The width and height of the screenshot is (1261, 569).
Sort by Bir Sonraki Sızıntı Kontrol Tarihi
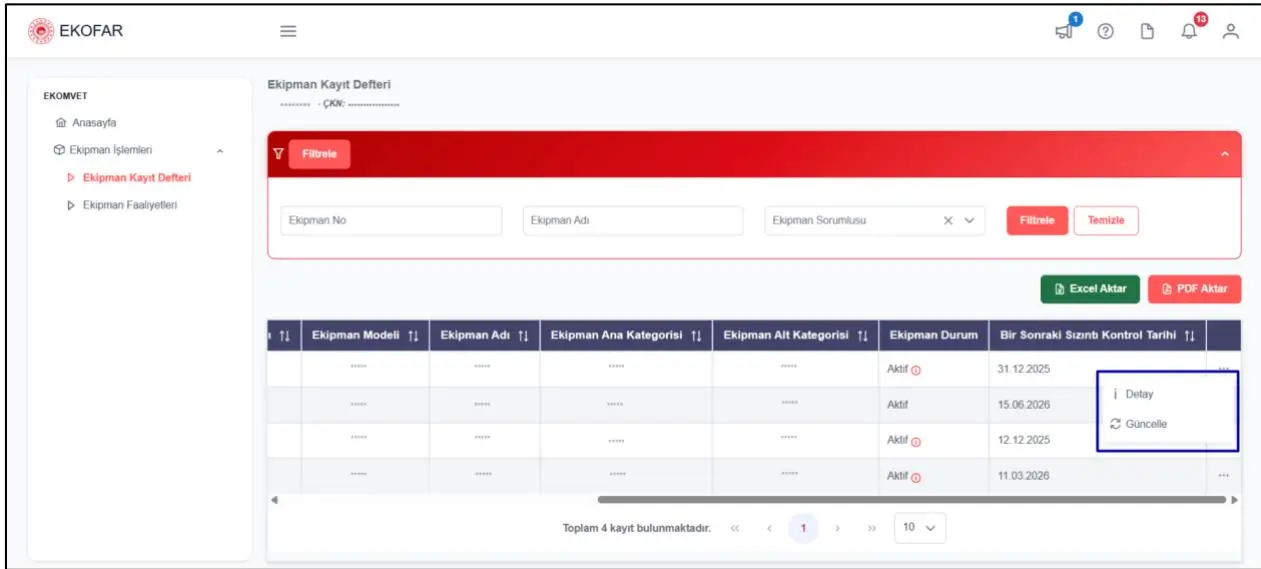(1190, 335)
